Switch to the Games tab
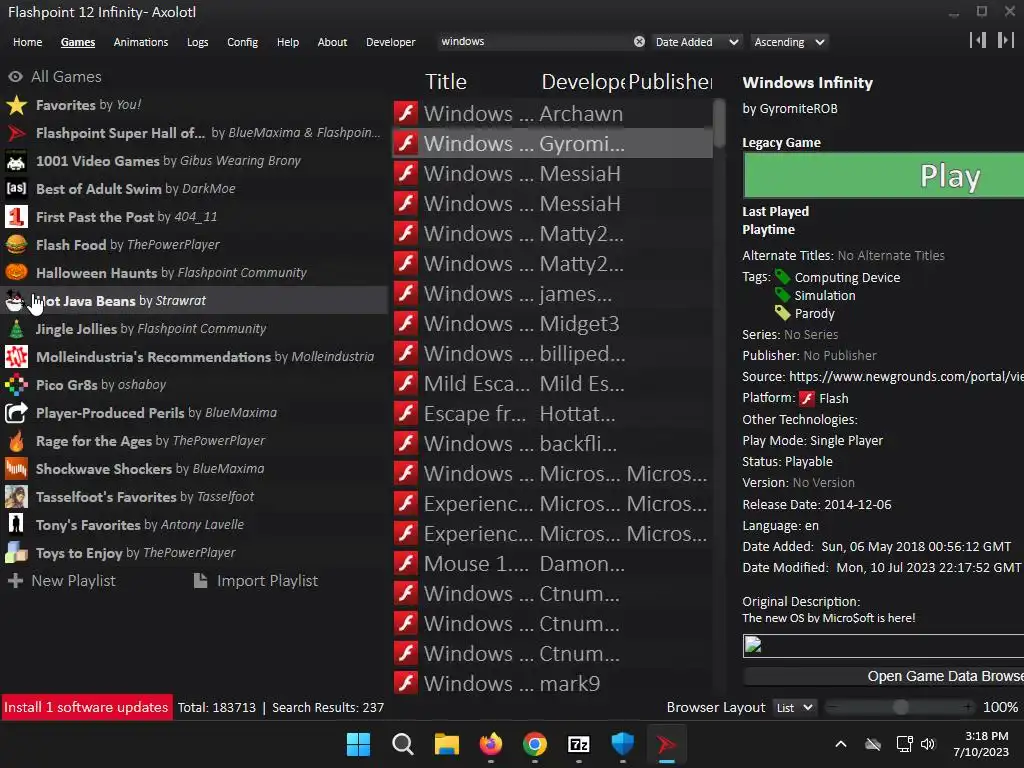 [x=78, y=42]
